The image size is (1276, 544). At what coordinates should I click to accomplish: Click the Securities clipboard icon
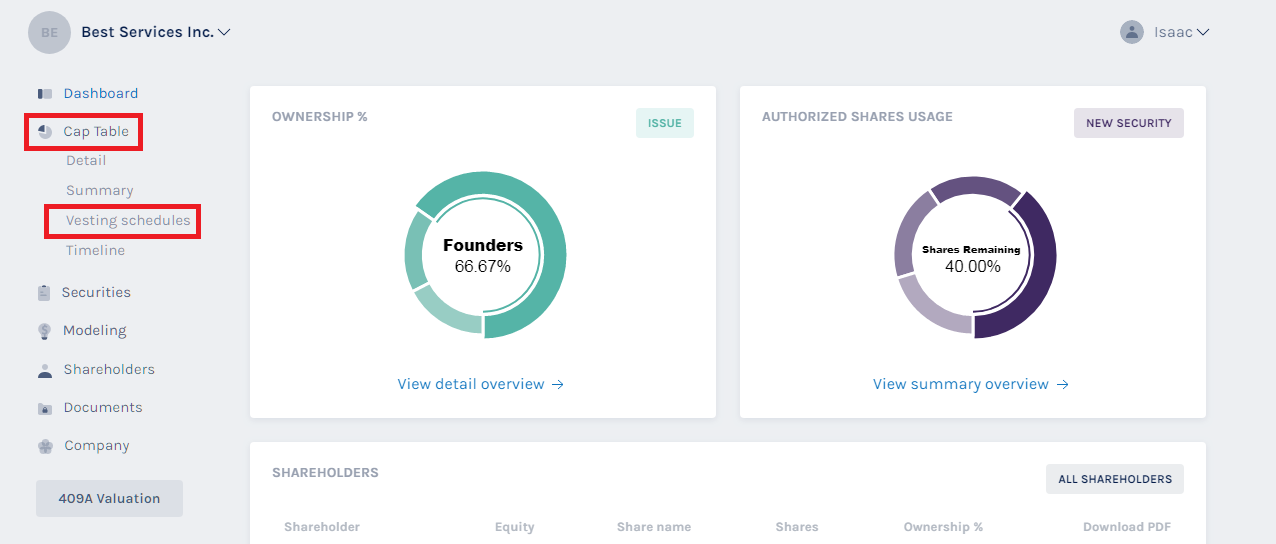(x=44, y=293)
